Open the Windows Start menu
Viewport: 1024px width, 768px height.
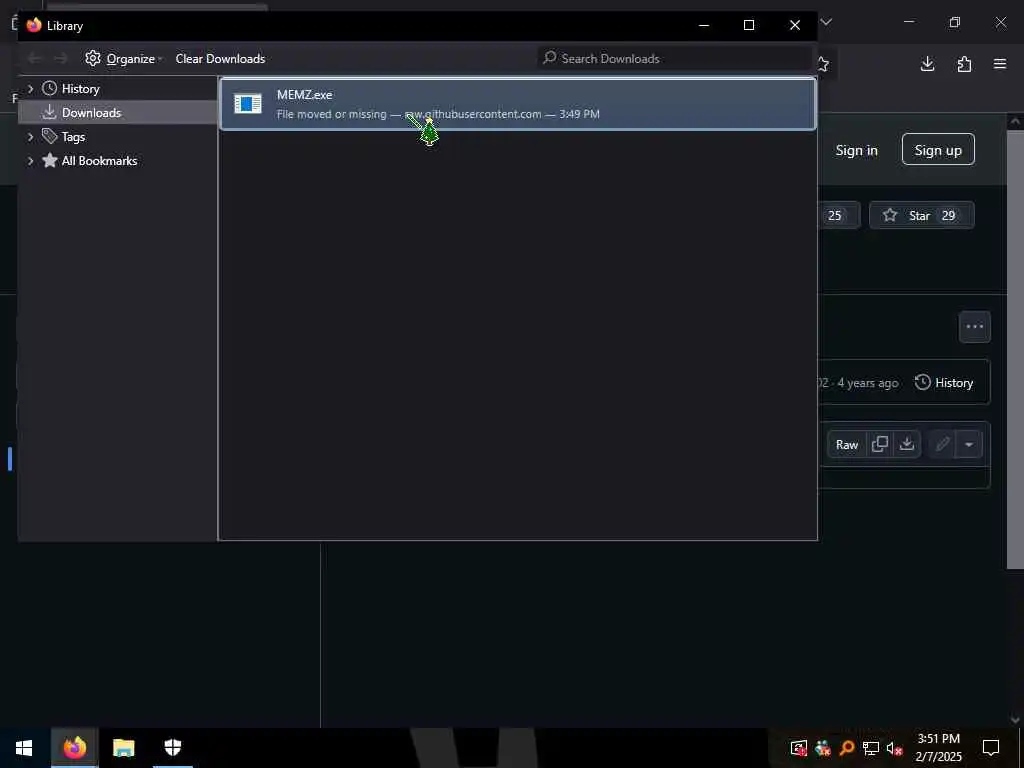point(24,748)
